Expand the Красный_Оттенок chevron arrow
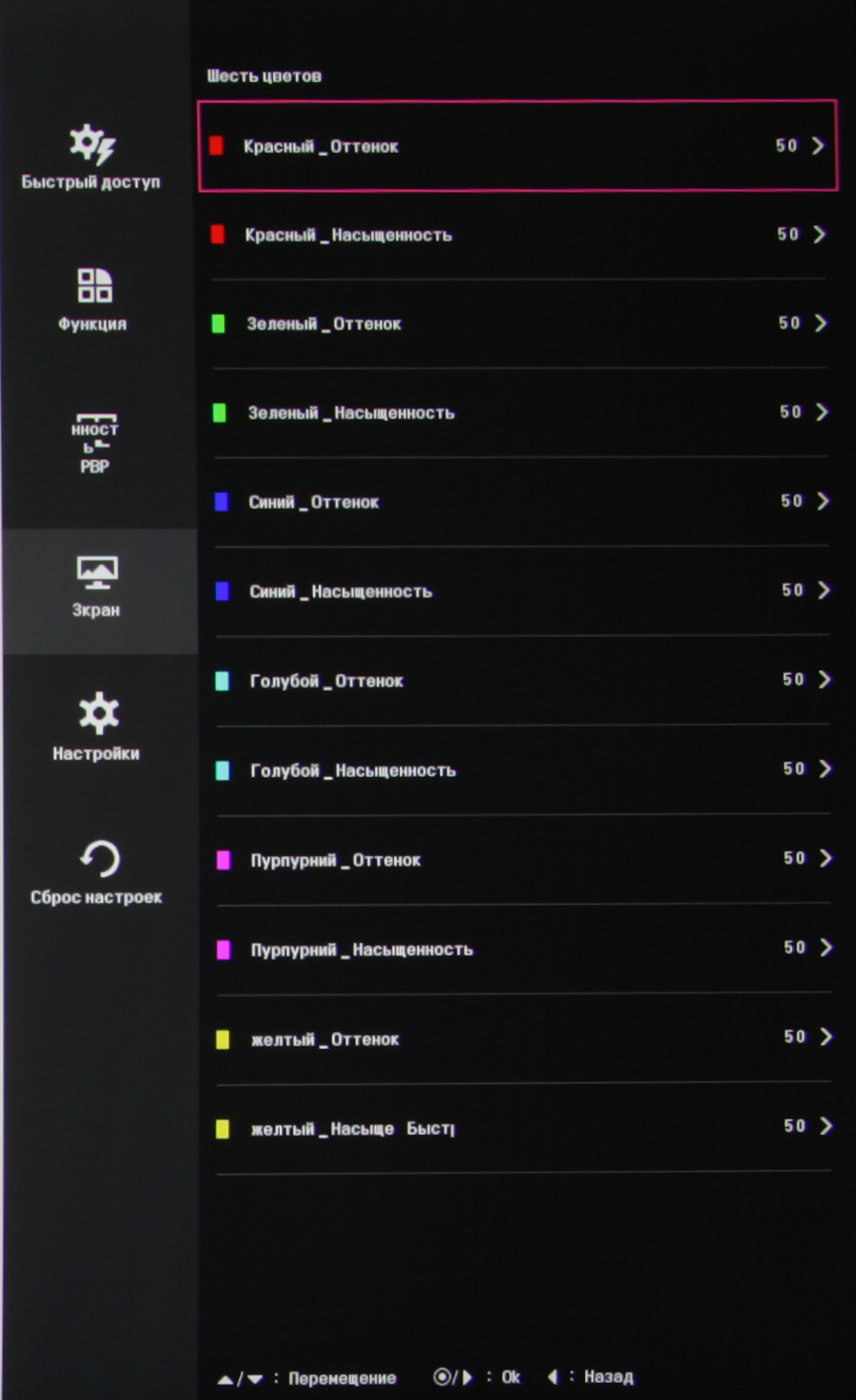This screenshot has height=1400, width=856. [x=818, y=146]
